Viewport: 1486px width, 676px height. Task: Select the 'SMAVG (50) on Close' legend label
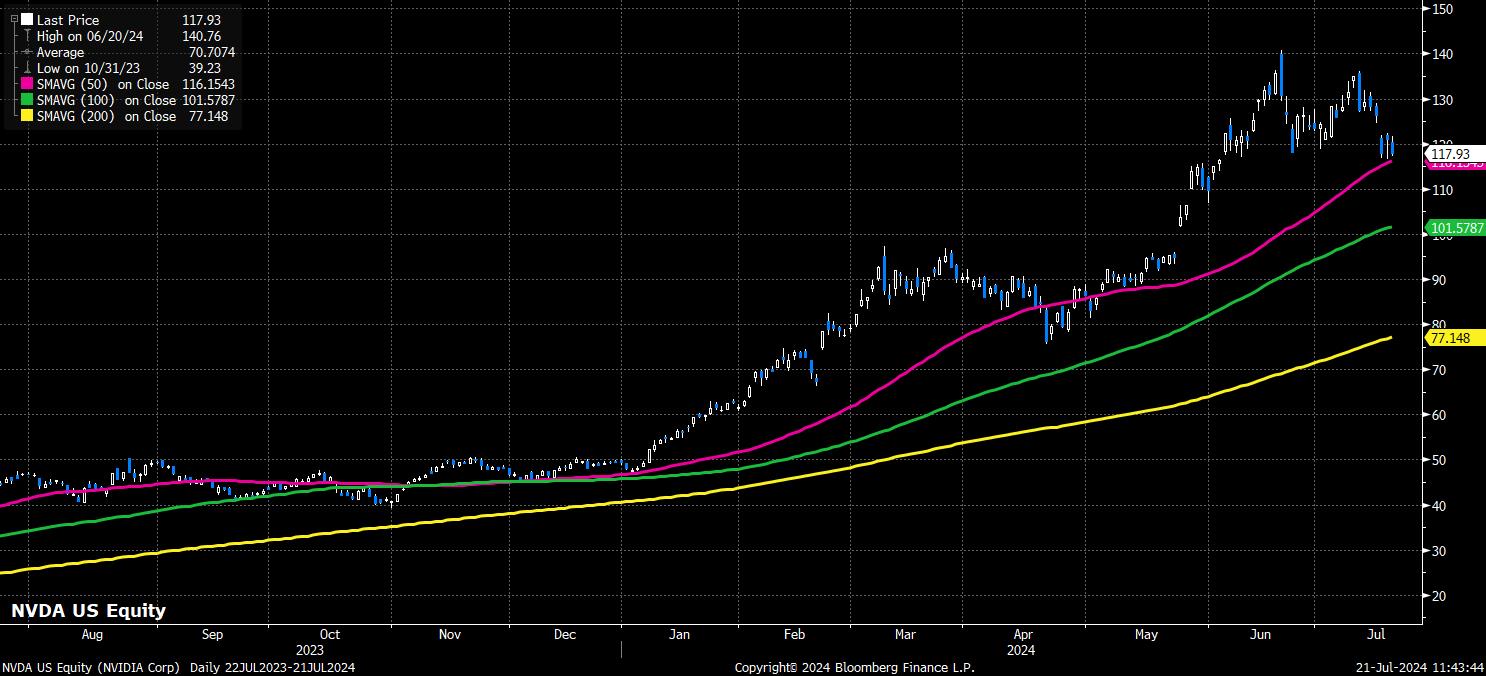point(103,84)
